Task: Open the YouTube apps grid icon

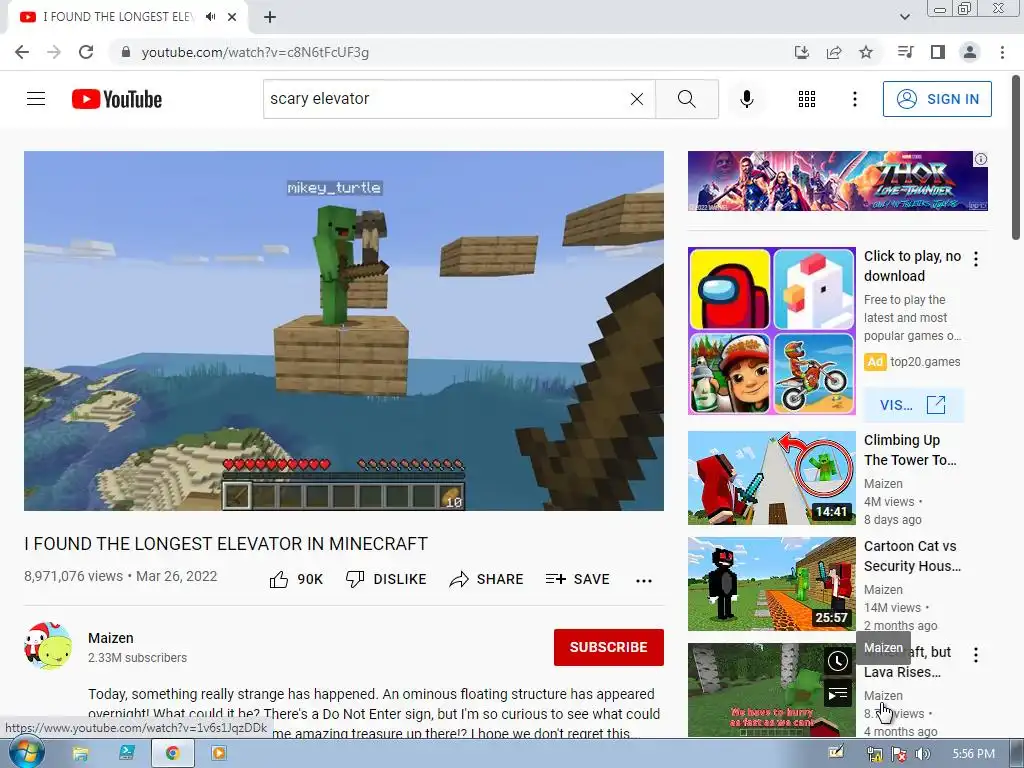Action: point(807,99)
